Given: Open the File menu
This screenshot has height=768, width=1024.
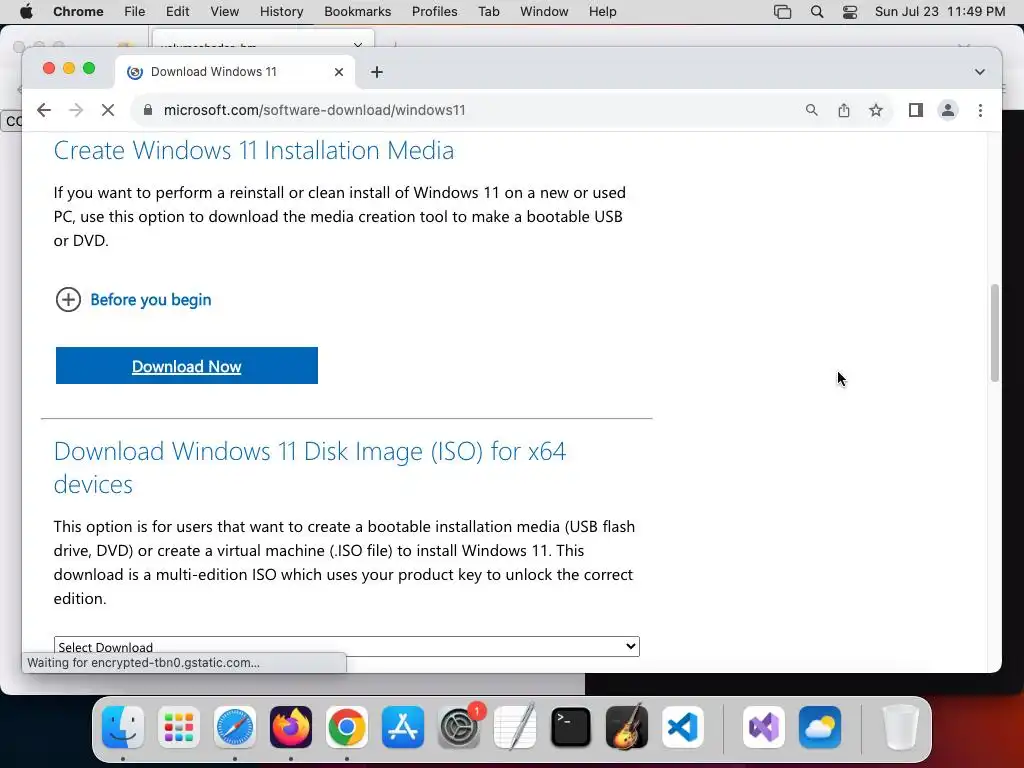Looking at the screenshot, I should click(x=135, y=12).
